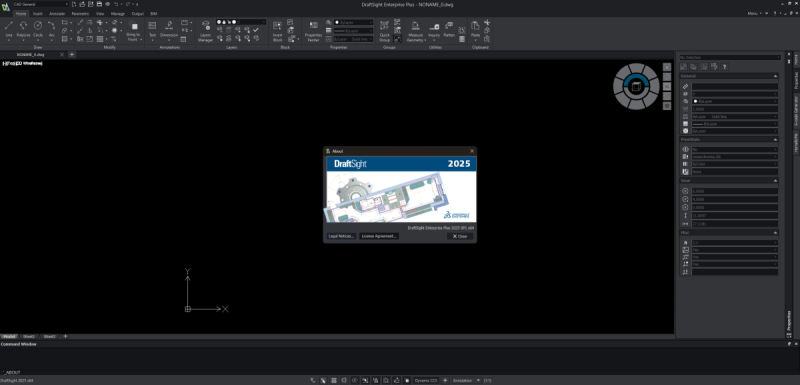Open the BIM ribbon tab

coord(154,14)
